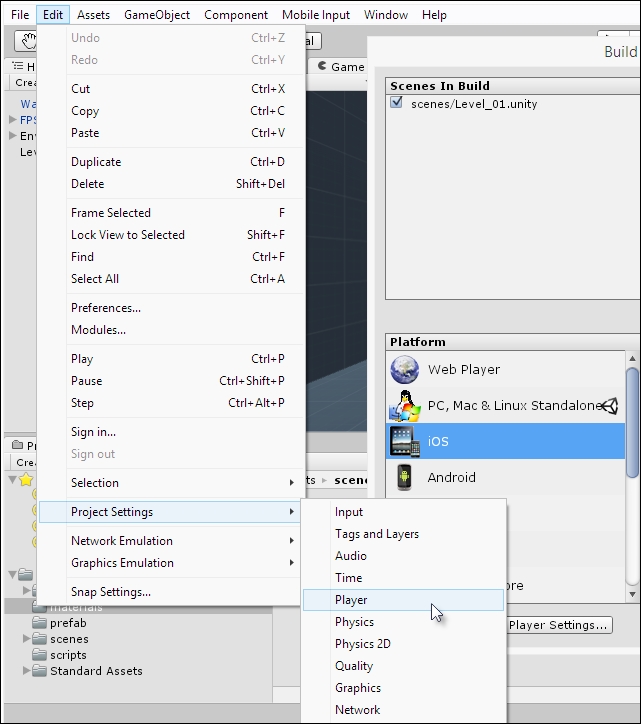Uncheck scenes/Level_01.unity in Scenes In Build

pyautogui.click(x=396, y=103)
